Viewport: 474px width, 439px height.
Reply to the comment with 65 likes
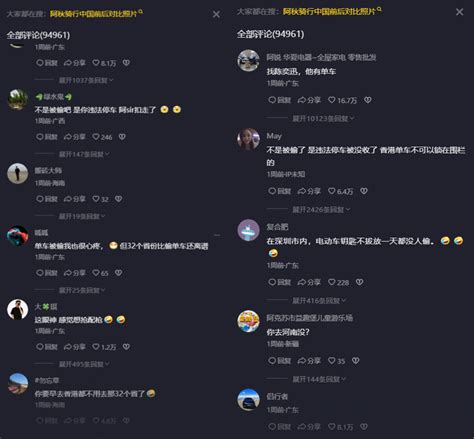(47, 273)
